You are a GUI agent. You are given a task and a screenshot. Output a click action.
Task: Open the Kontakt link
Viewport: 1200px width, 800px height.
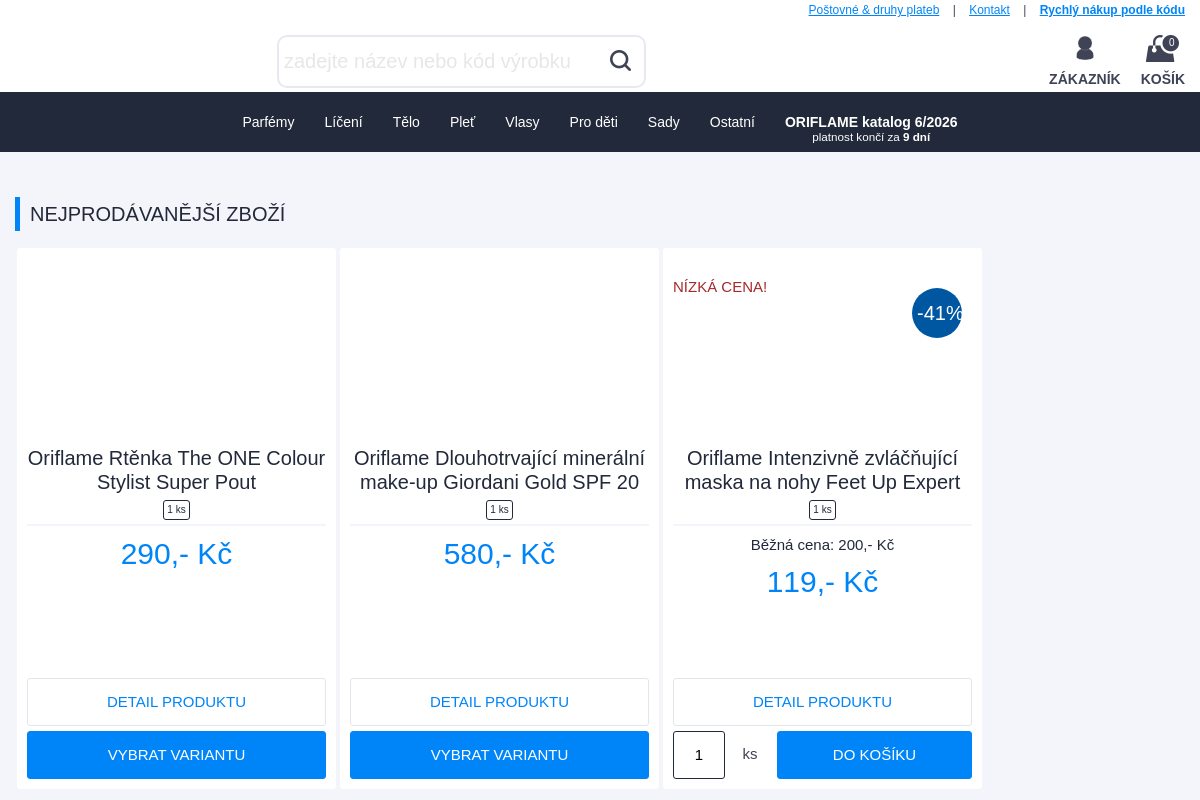coord(989,10)
